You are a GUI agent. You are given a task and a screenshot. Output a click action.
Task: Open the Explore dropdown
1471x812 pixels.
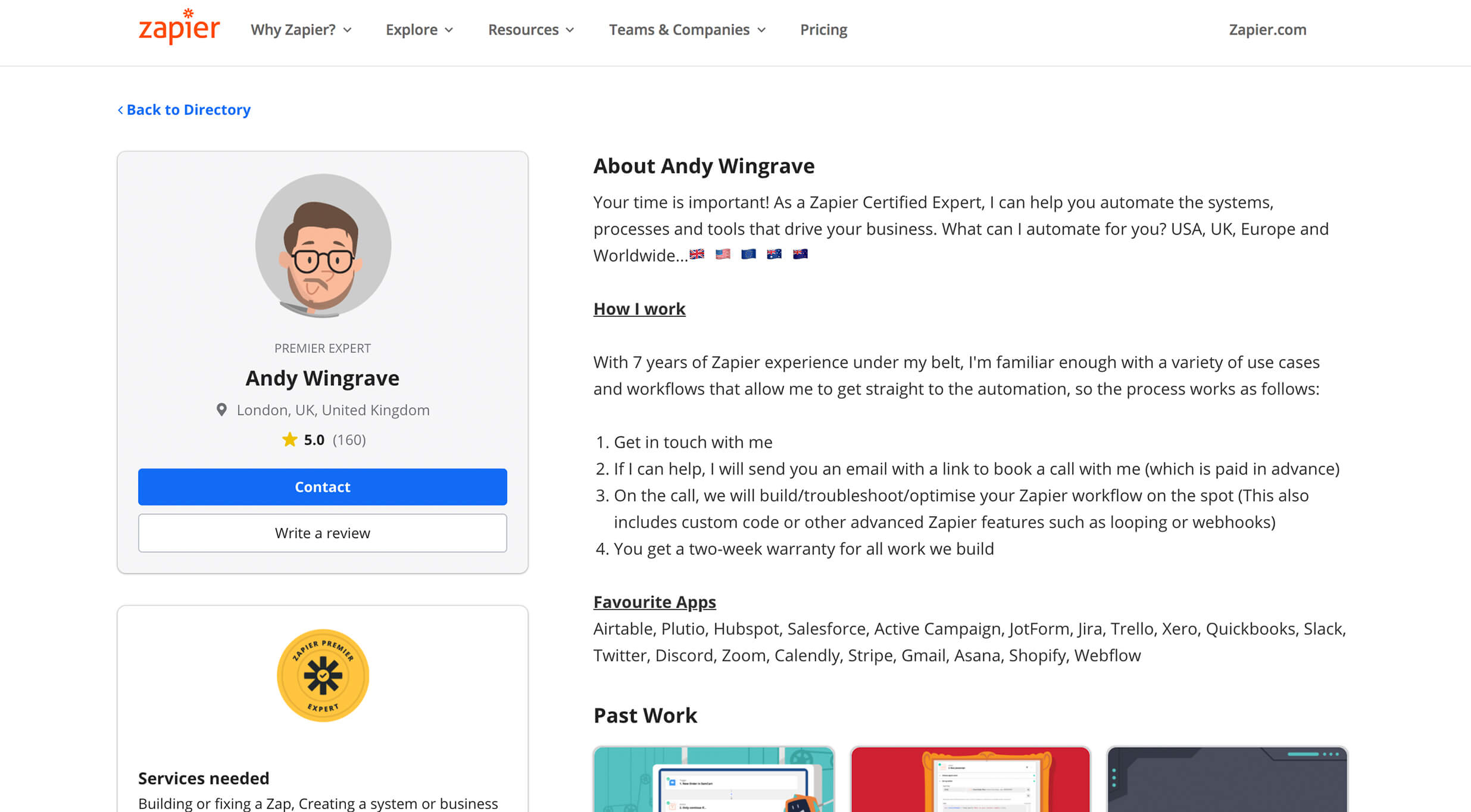pyautogui.click(x=419, y=30)
